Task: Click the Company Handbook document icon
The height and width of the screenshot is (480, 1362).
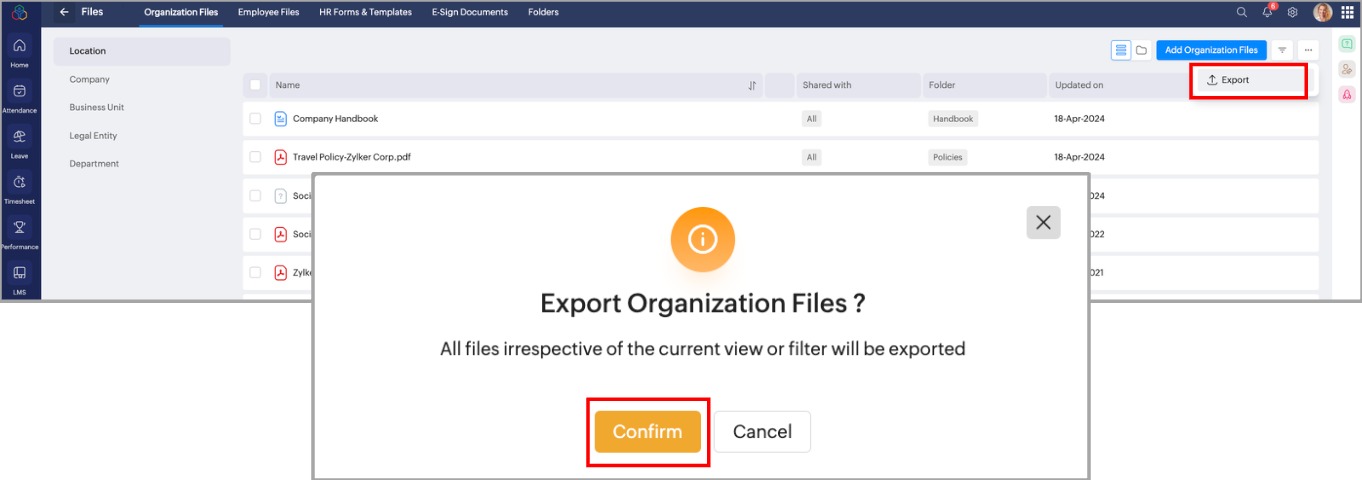Action: [281, 119]
